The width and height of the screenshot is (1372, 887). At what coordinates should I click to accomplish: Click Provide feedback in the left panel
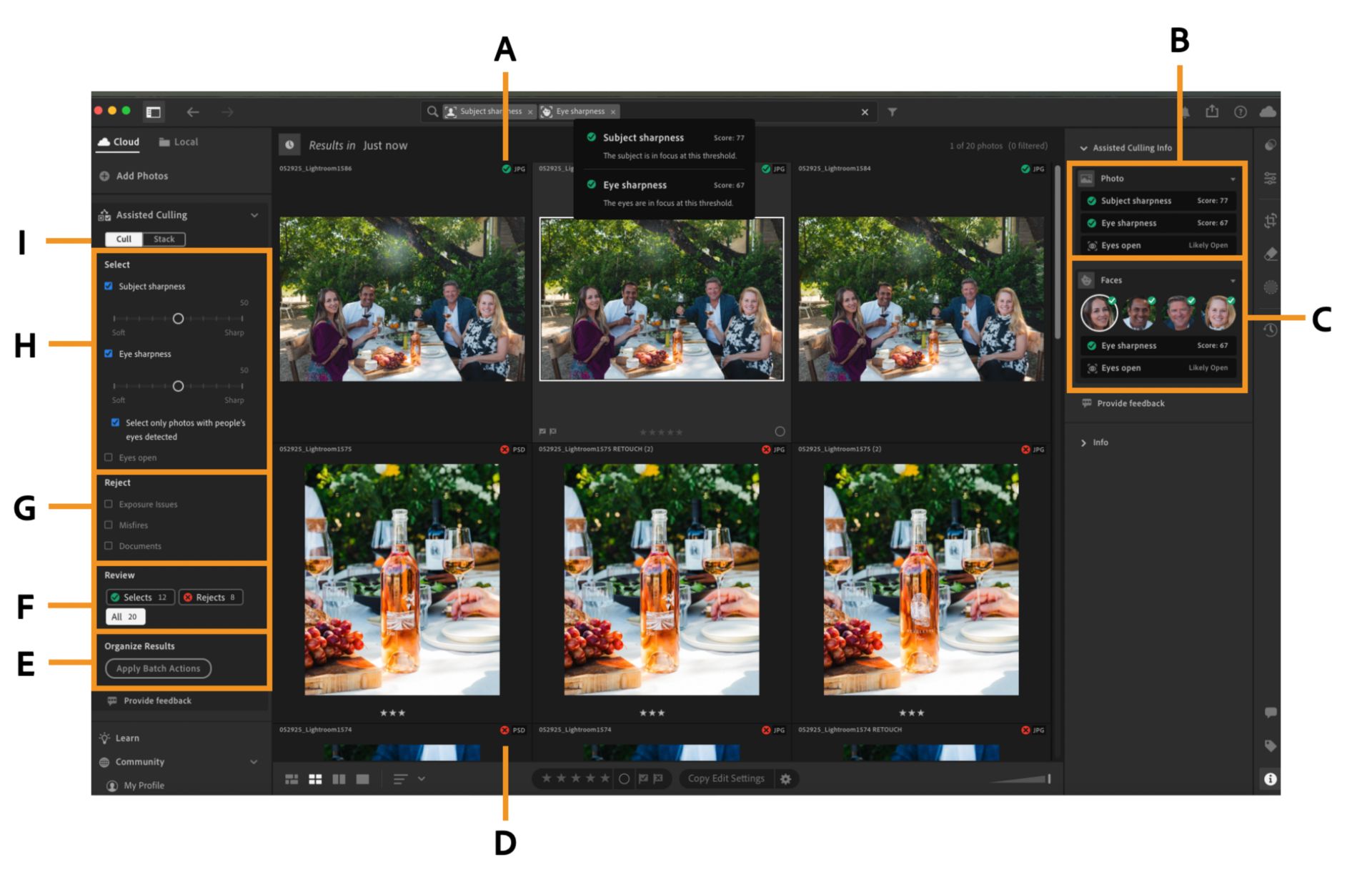[x=149, y=700]
